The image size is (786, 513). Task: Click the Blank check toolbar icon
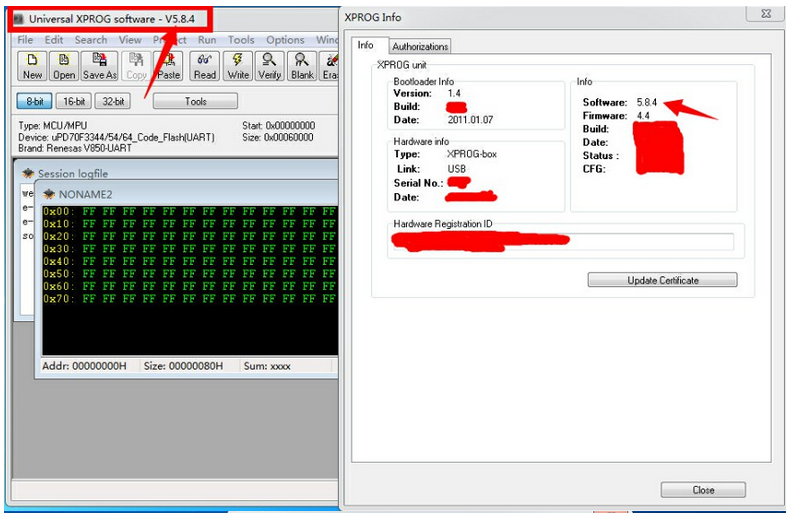coord(302,66)
